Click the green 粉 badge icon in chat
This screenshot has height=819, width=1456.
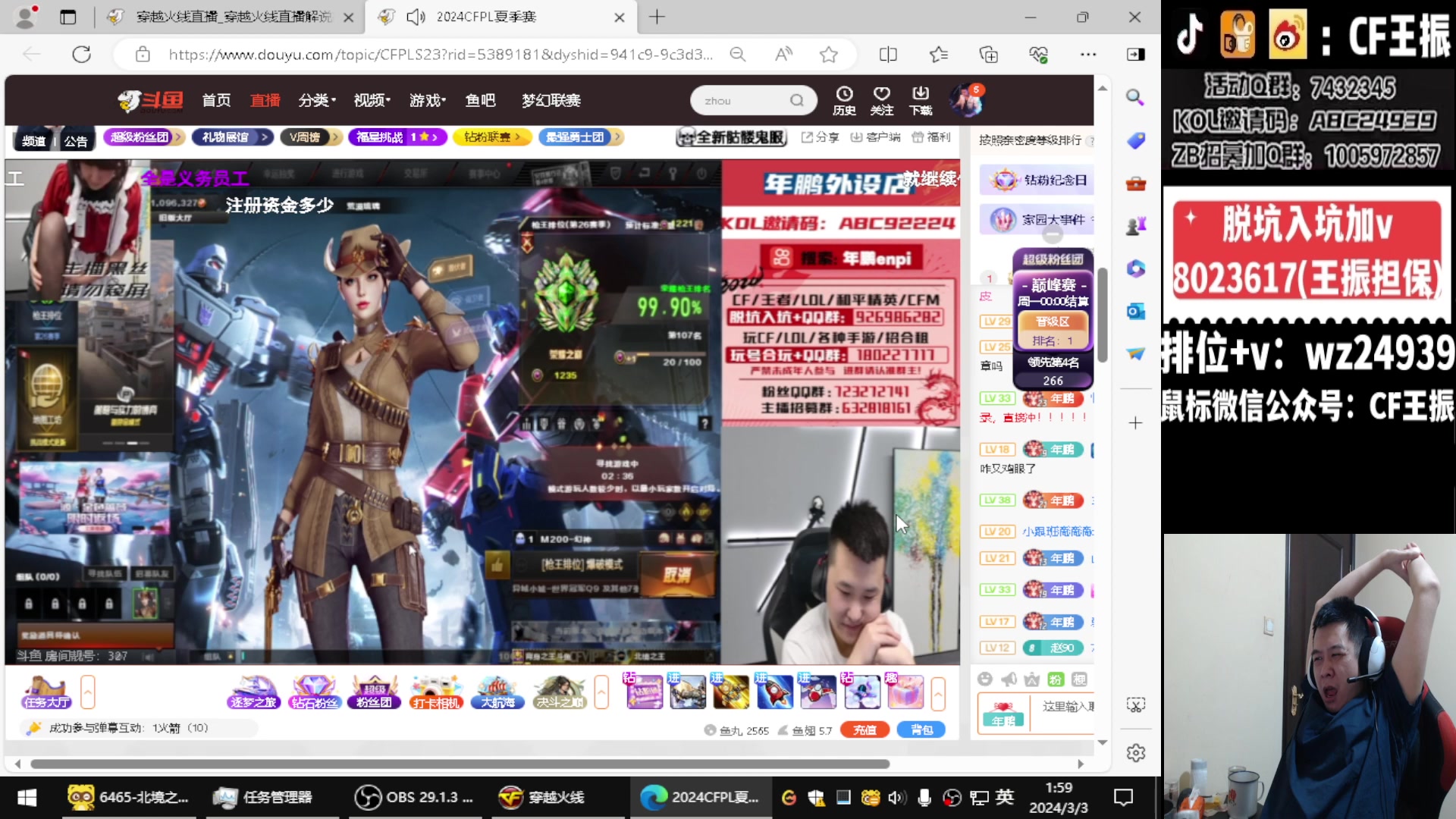click(1056, 679)
